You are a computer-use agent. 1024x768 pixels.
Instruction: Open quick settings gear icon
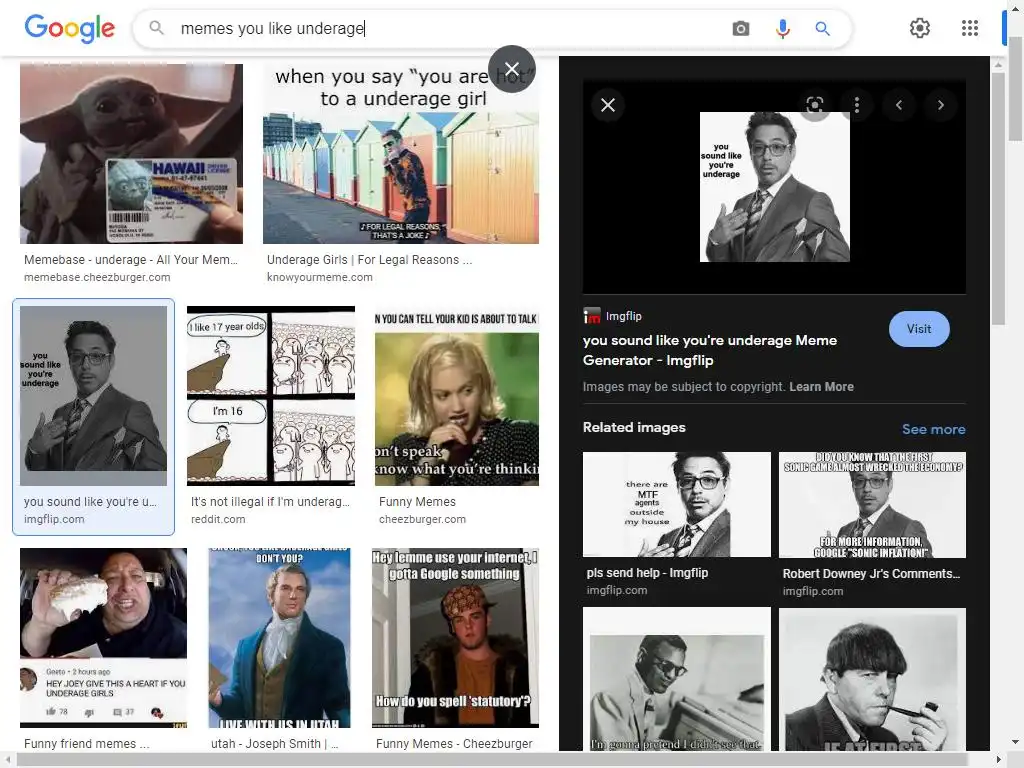click(x=920, y=28)
